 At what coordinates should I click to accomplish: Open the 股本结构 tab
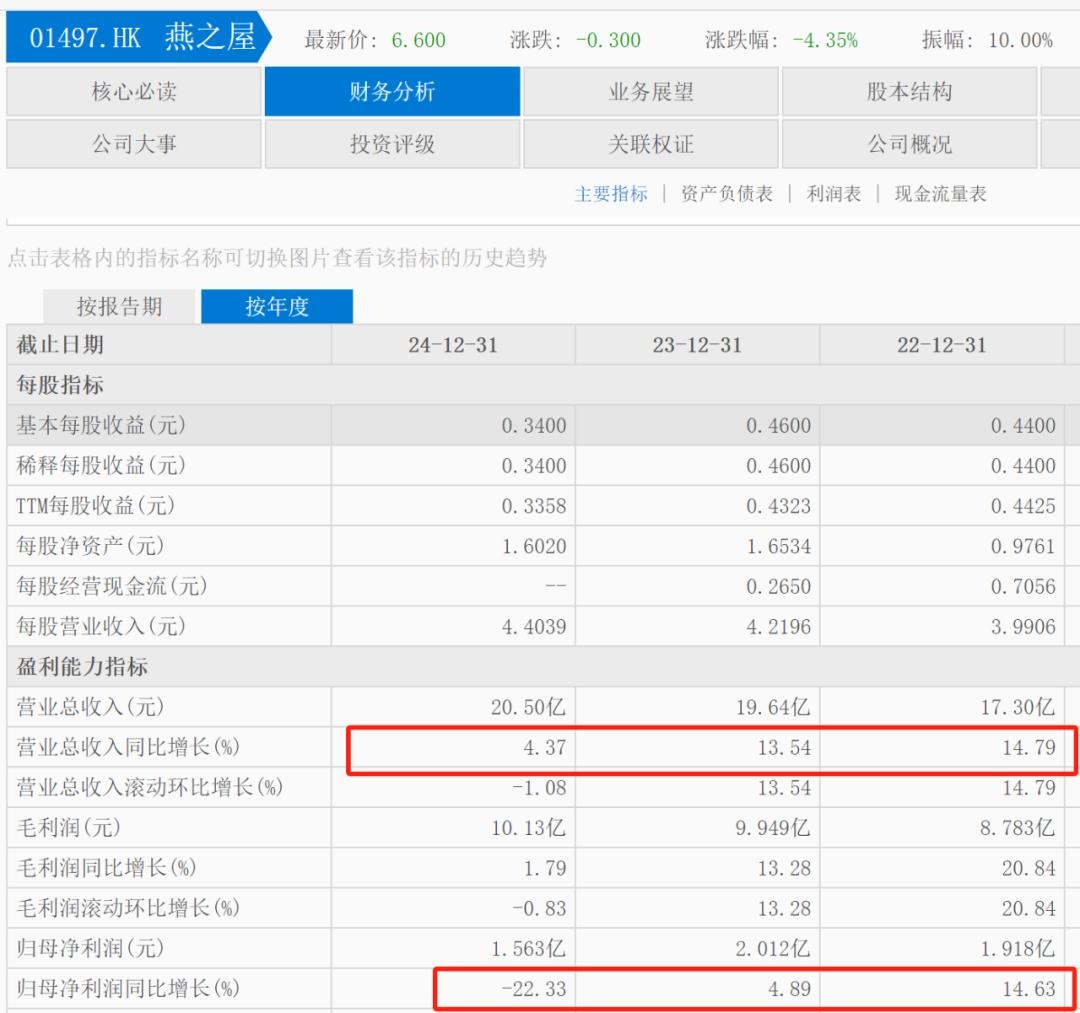click(x=909, y=92)
